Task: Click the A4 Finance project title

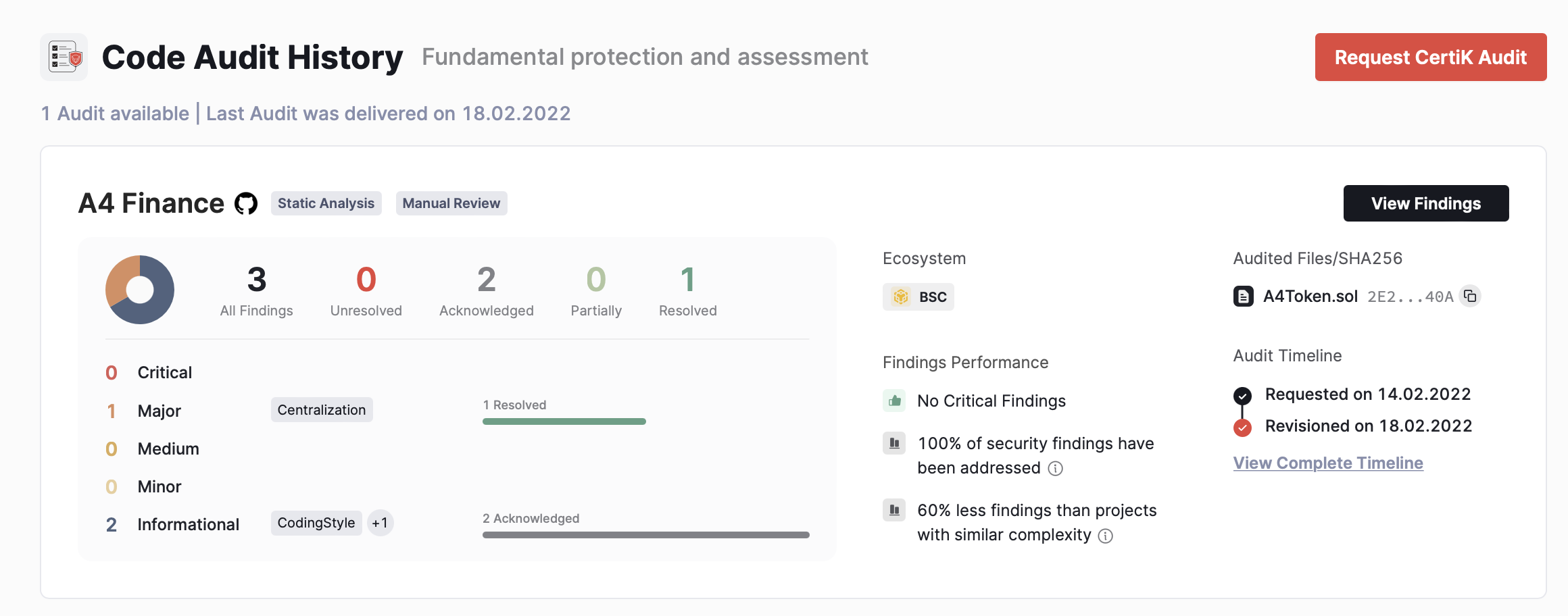Action: pyautogui.click(x=151, y=203)
